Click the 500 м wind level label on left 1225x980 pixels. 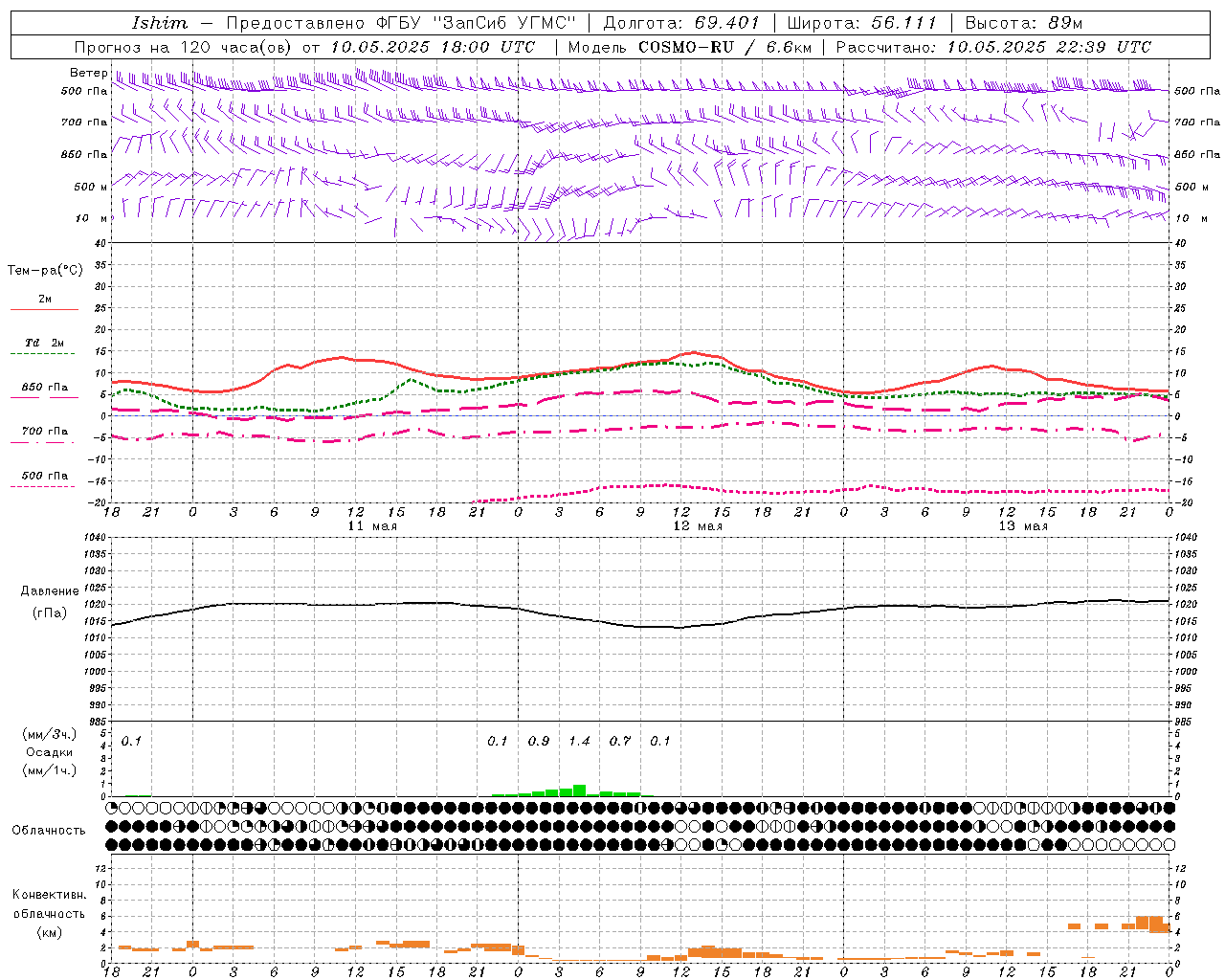91,187
